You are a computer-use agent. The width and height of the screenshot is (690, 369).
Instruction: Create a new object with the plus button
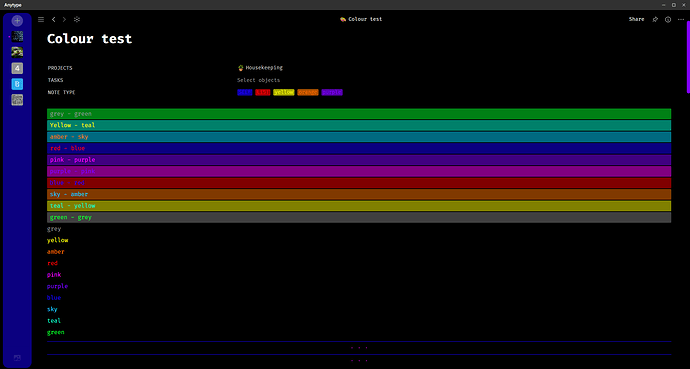17,20
